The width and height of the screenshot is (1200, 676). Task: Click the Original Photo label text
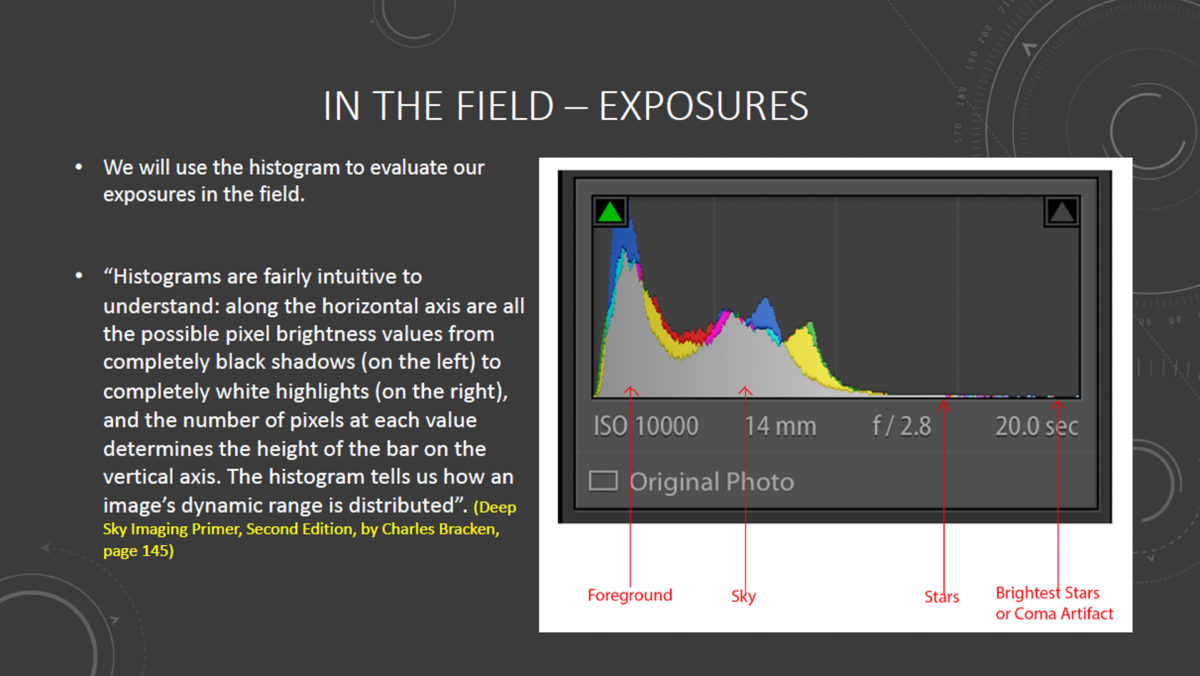tap(711, 482)
